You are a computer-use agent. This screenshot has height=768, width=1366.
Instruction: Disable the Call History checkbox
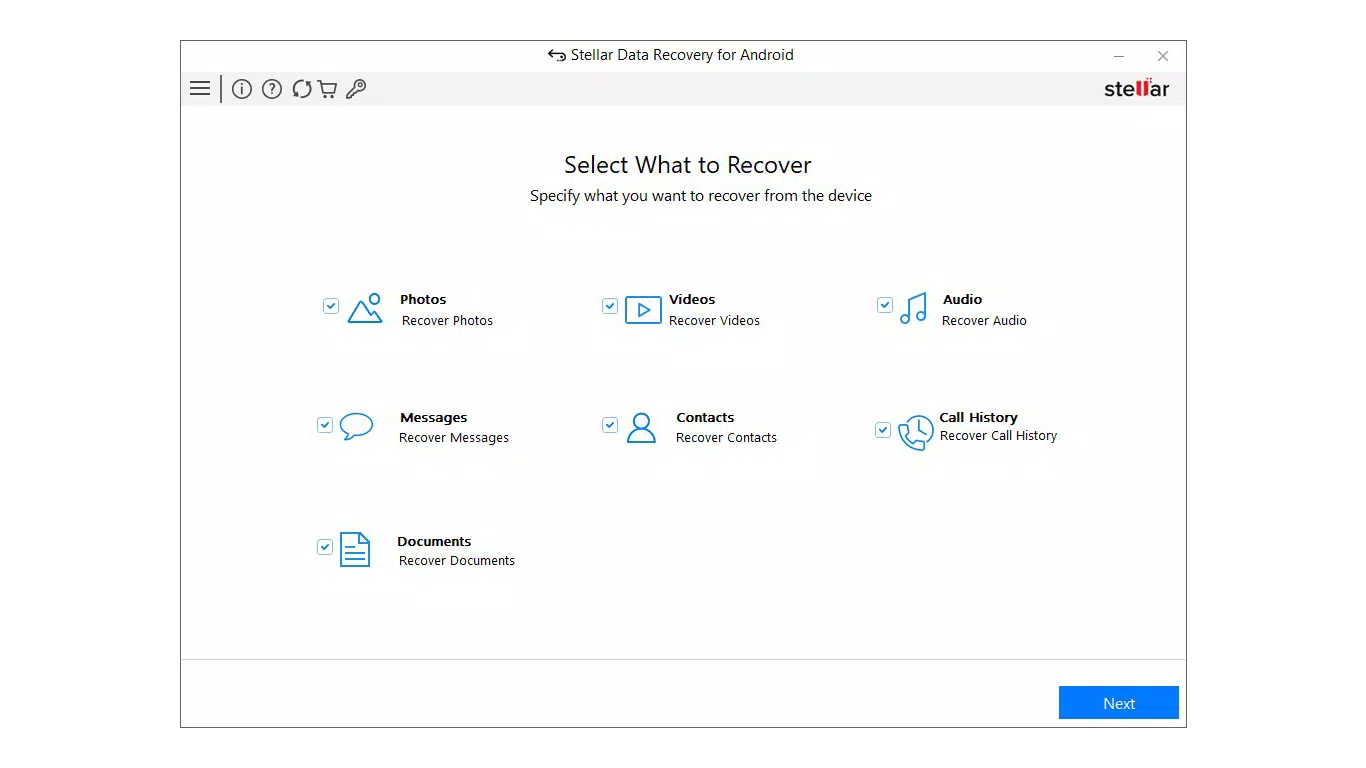pyautogui.click(x=883, y=430)
